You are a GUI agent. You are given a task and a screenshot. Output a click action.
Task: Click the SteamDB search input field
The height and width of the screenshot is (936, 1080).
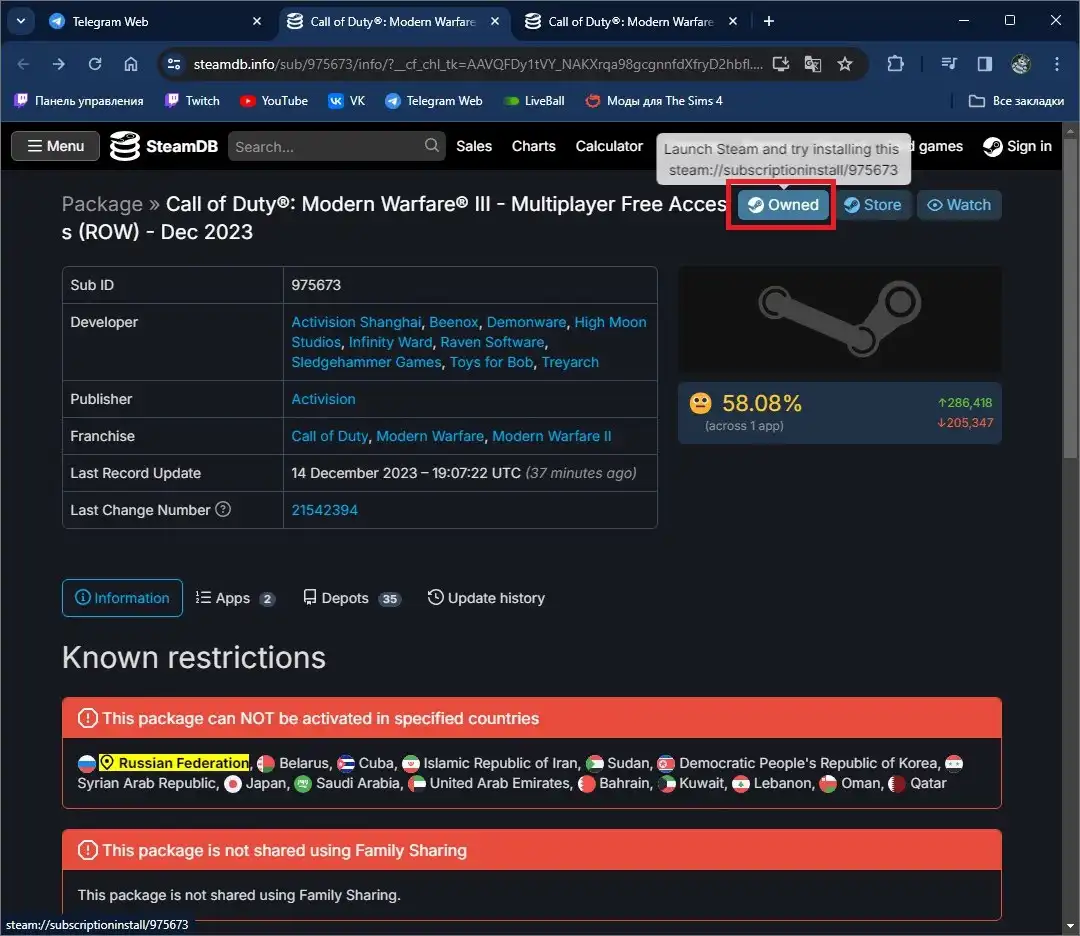(326, 146)
